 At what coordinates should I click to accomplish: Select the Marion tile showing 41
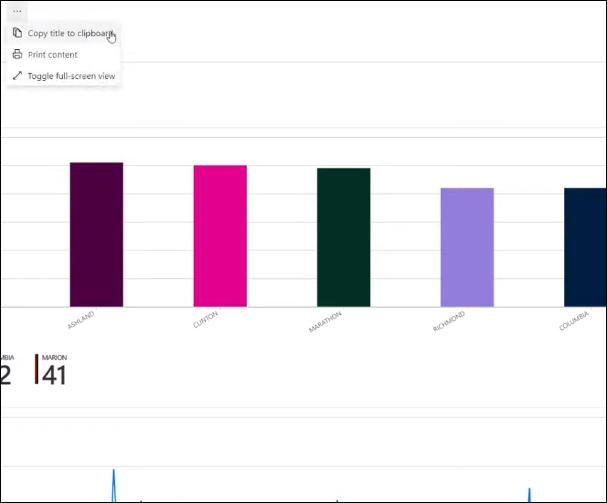point(54,370)
